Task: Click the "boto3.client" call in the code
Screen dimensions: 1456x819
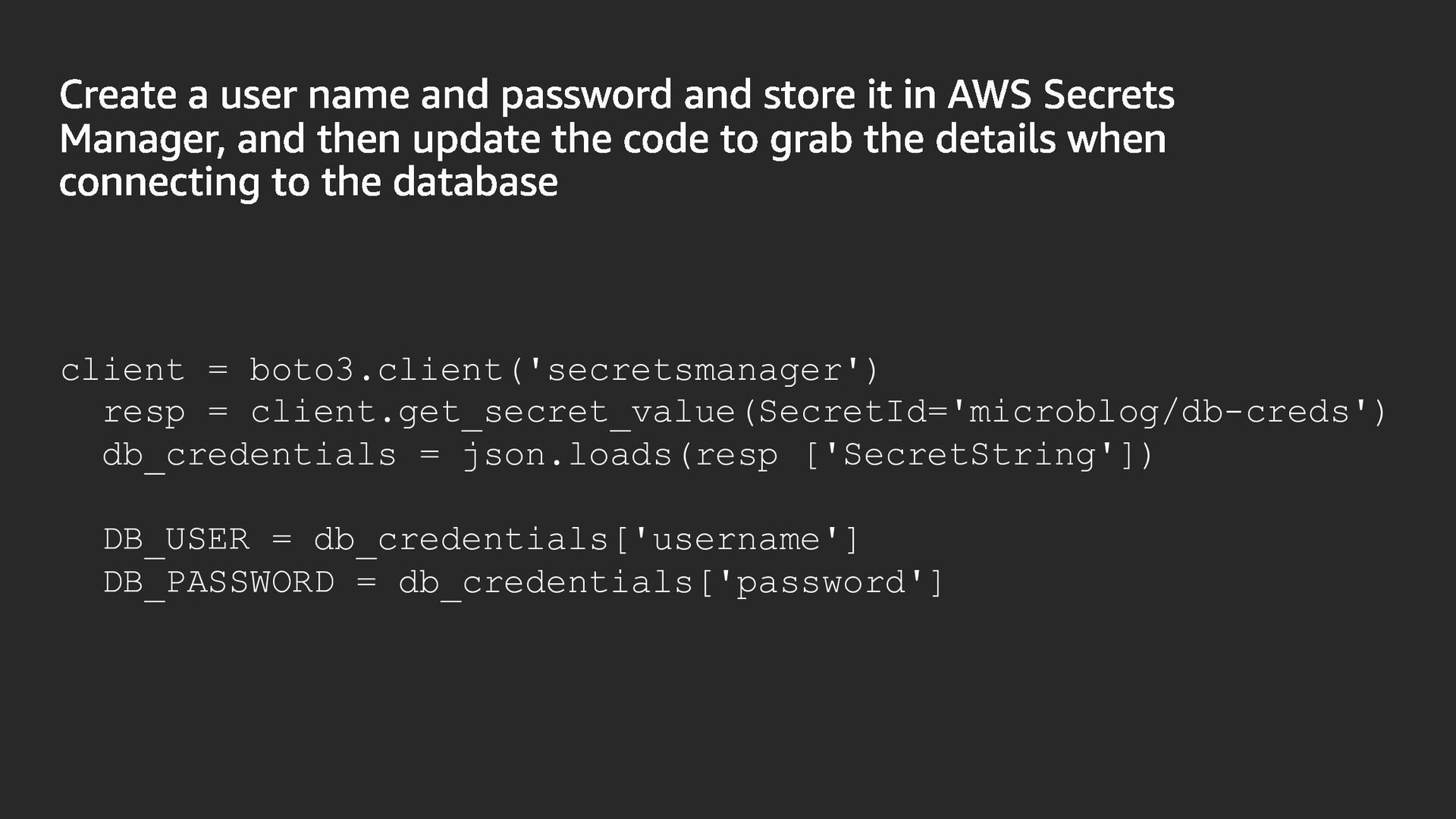Action: (376, 370)
